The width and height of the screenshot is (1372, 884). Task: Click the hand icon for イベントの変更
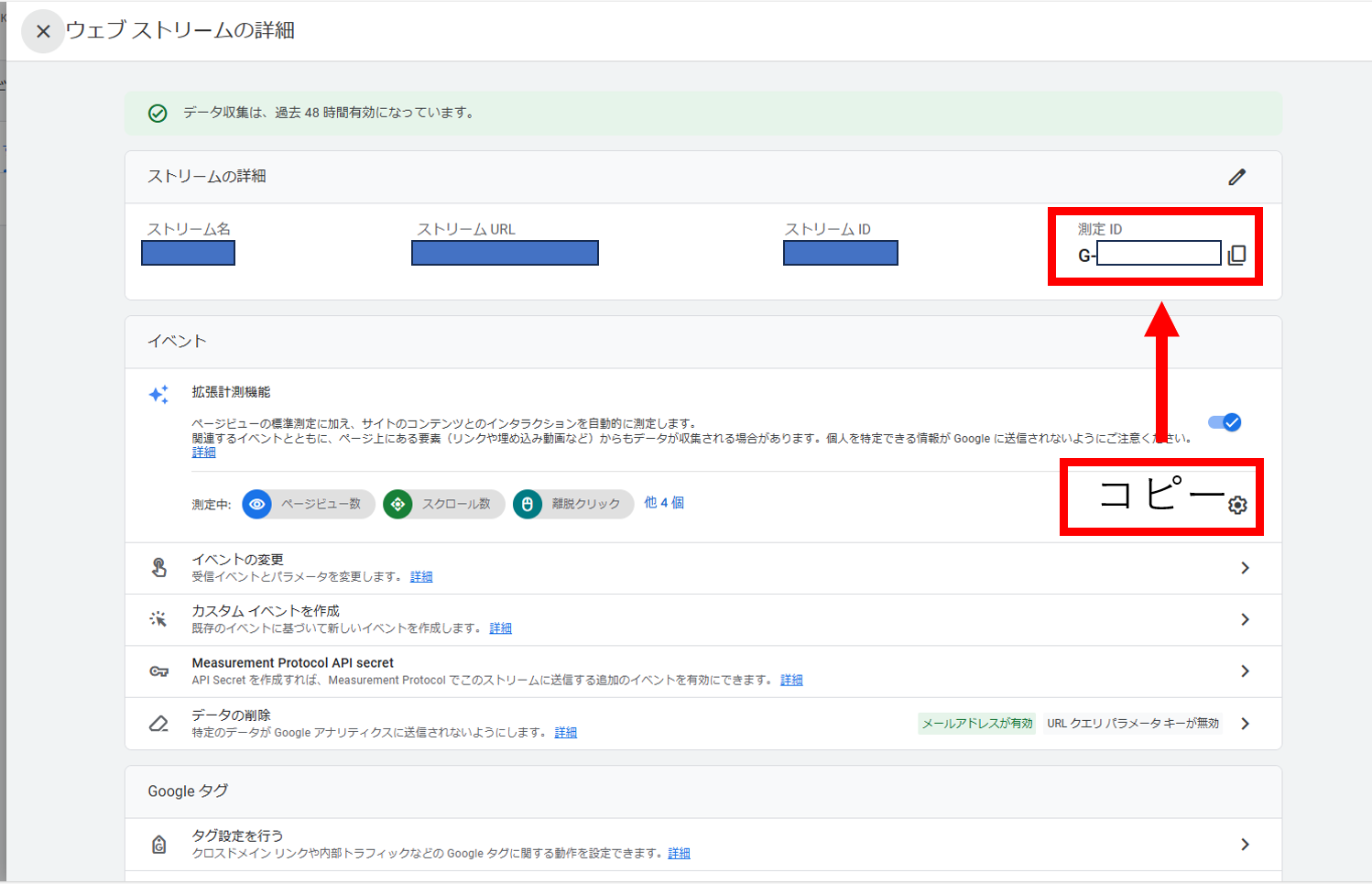pos(158,568)
